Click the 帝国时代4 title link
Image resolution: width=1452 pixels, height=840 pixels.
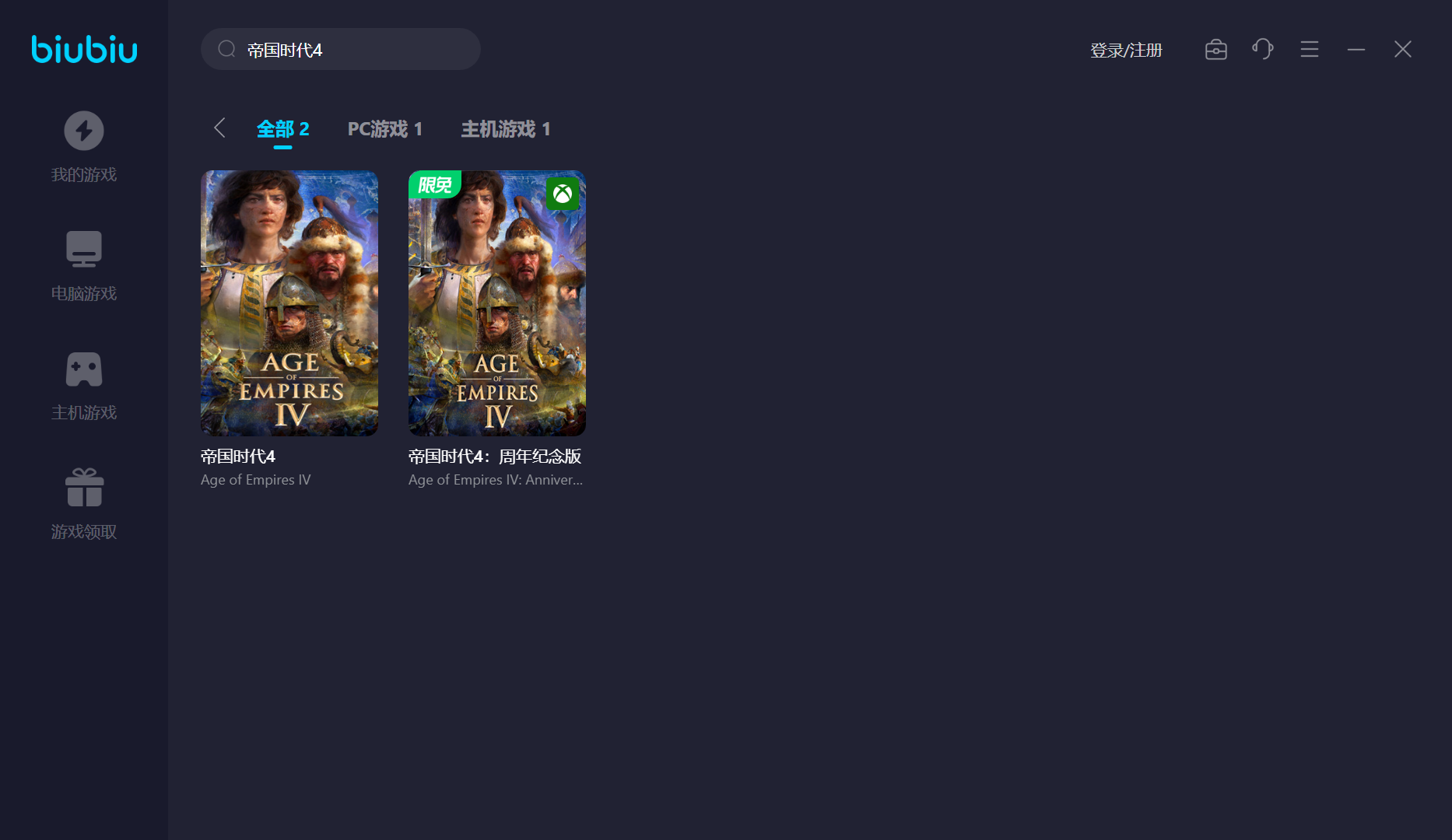[x=238, y=457]
